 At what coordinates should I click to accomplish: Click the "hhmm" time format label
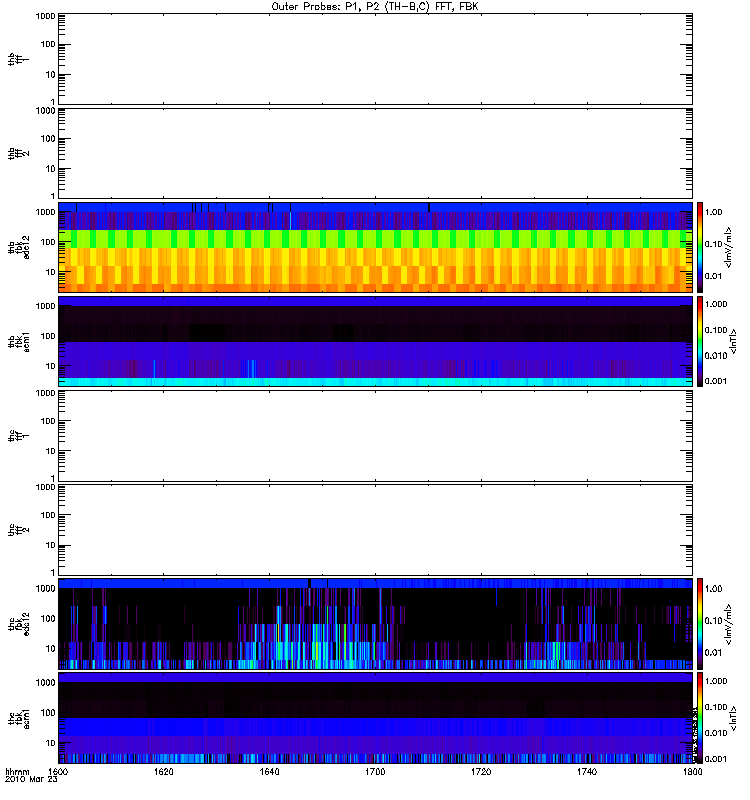pos(17,771)
